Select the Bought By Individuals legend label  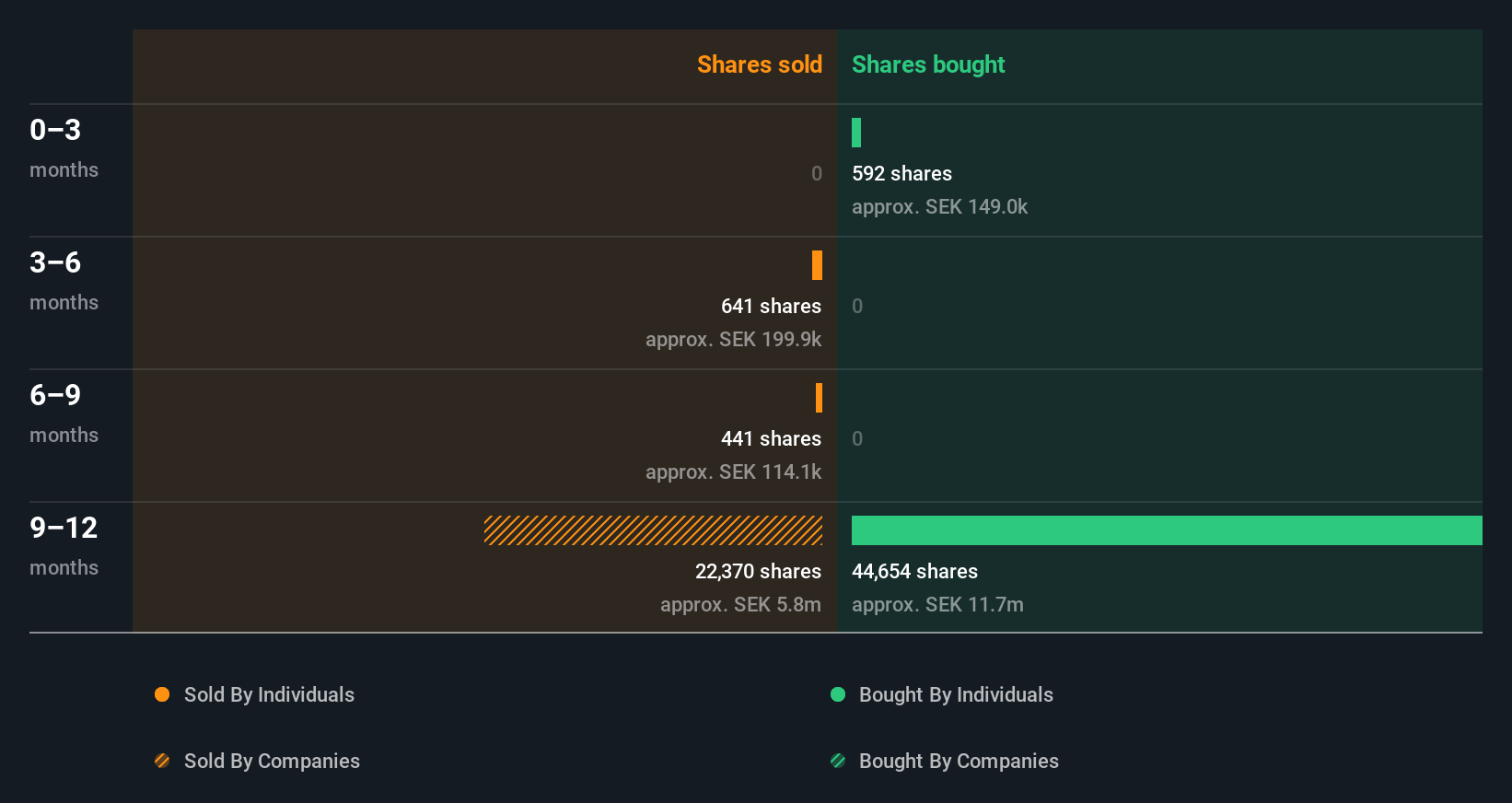[x=956, y=694]
